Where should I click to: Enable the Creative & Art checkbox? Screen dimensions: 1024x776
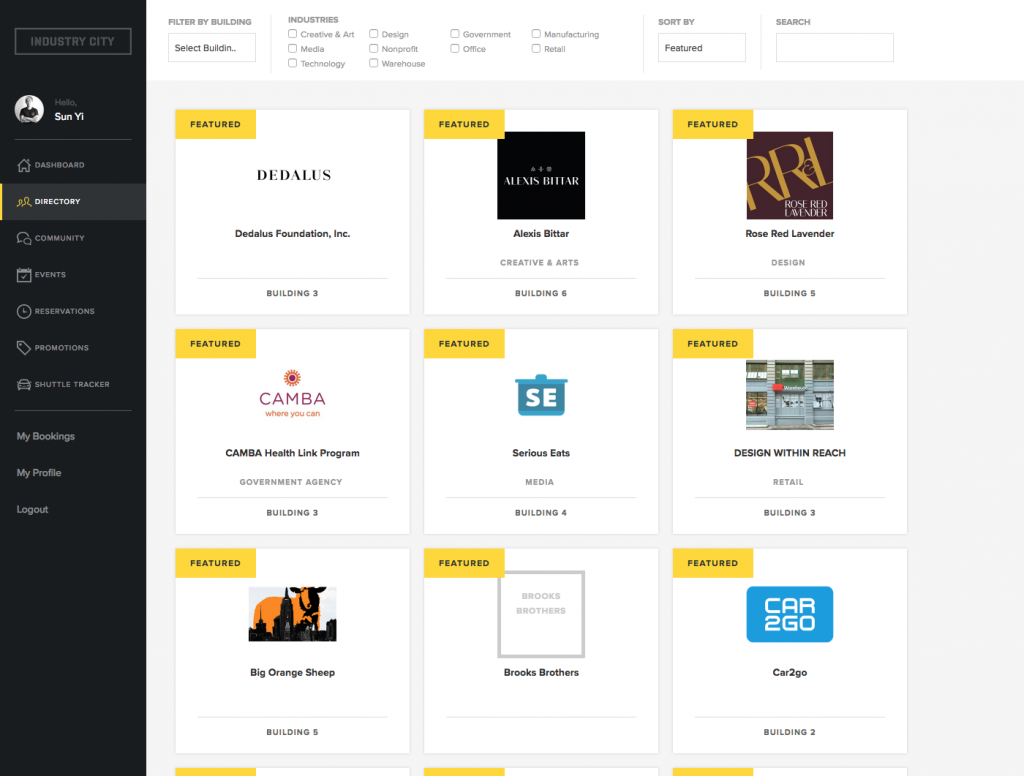point(293,34)
